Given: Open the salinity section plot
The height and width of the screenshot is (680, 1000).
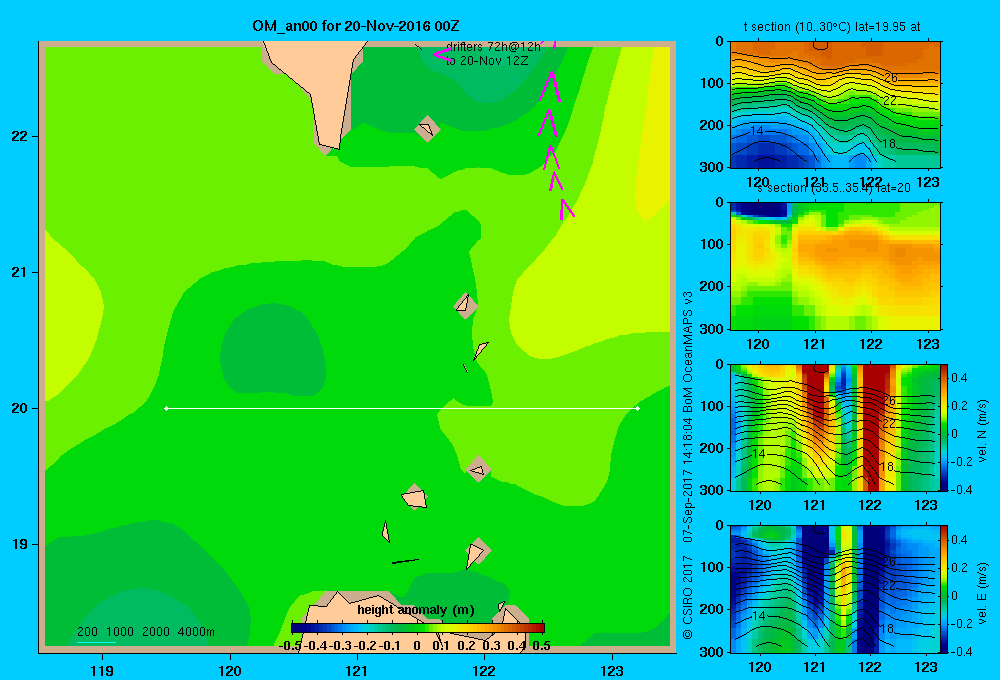Looking at the screenshot, I should (835, 266).
